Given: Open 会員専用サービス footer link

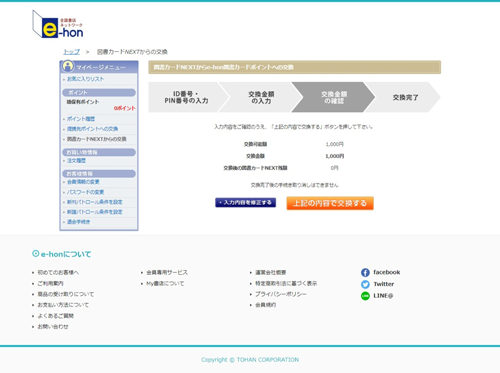Looking at the screenshot, I should tap(167, 273).
